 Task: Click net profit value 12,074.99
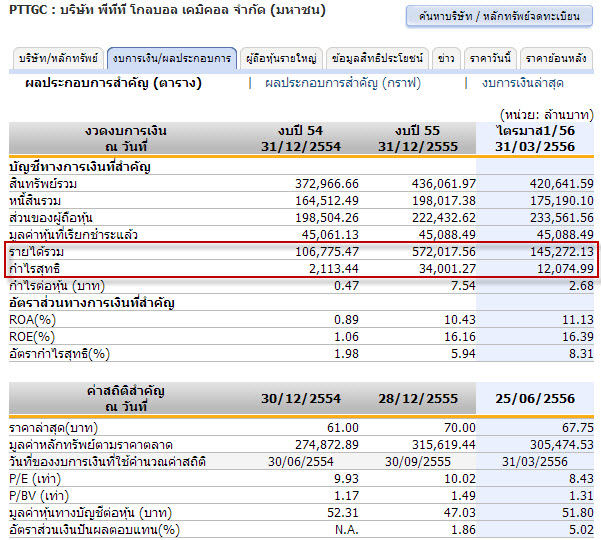pos(565,269)
